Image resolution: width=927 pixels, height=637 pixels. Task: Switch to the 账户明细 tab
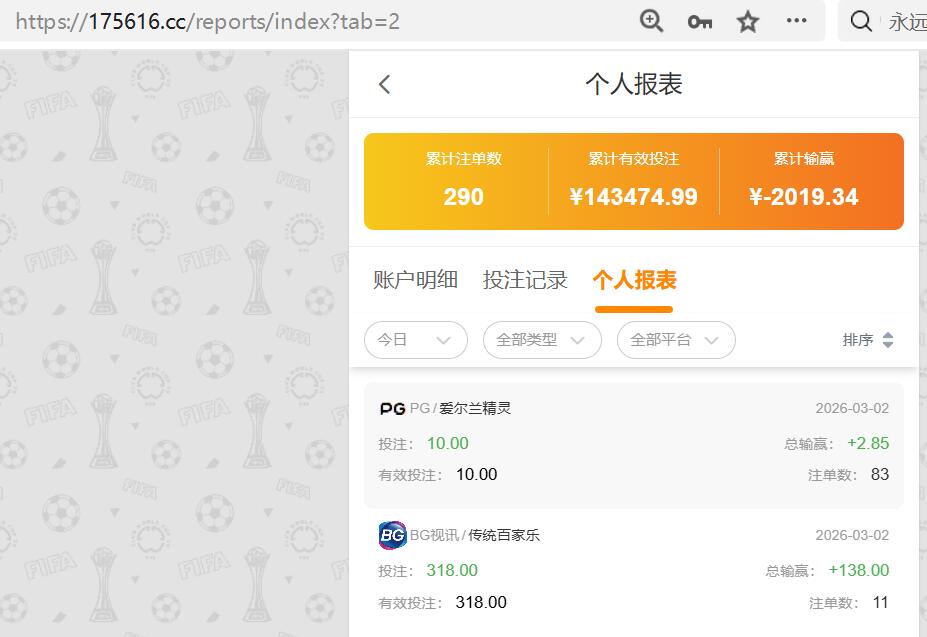(415, 280)
